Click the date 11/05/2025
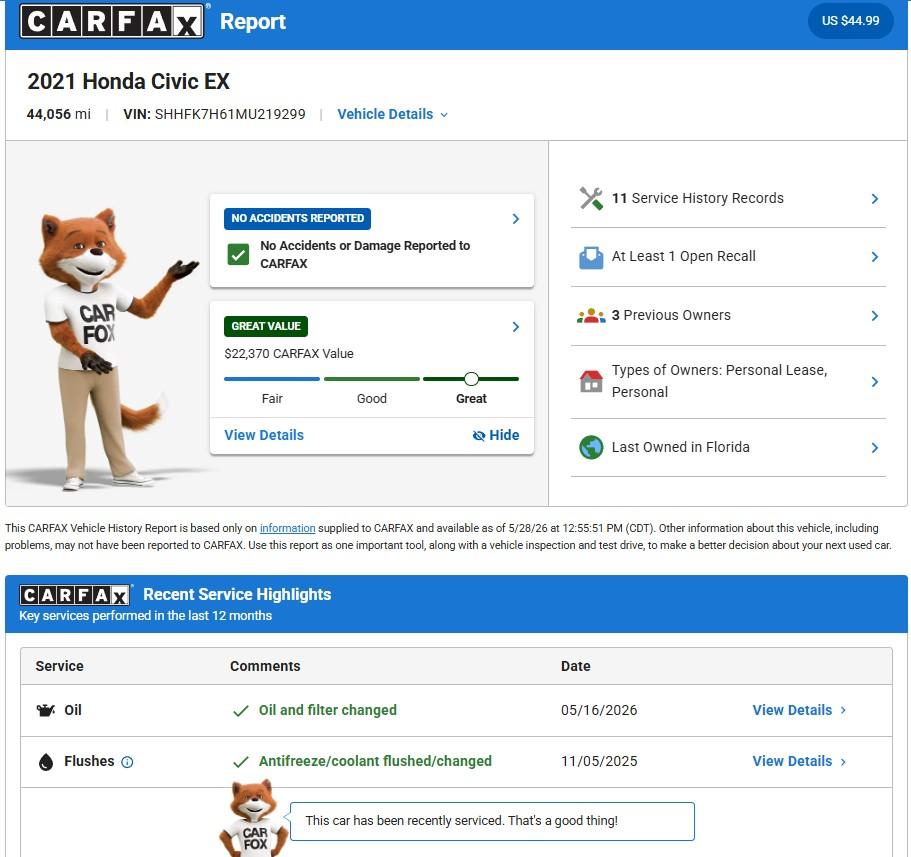 [x=599, y=761]
